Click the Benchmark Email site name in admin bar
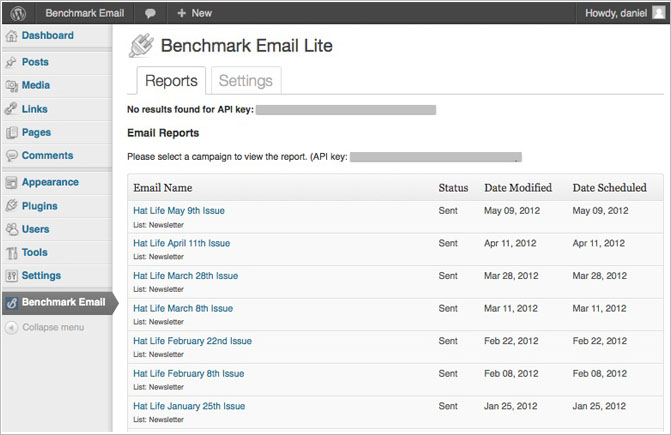The width and height of the screenshot is (671, 435). [x=85, y=13]
